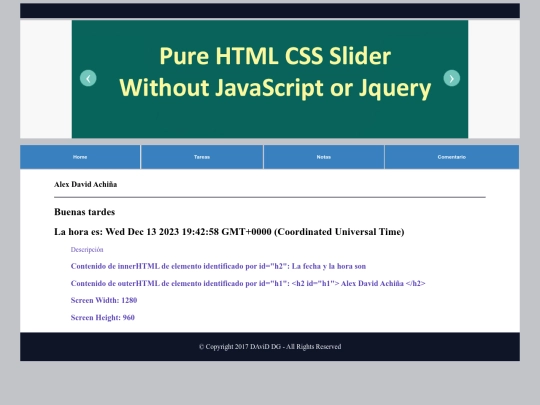The height and width of the screenshot is (405, 540).
Task: Click the Screen Height: 960 text
Action: 103,318
